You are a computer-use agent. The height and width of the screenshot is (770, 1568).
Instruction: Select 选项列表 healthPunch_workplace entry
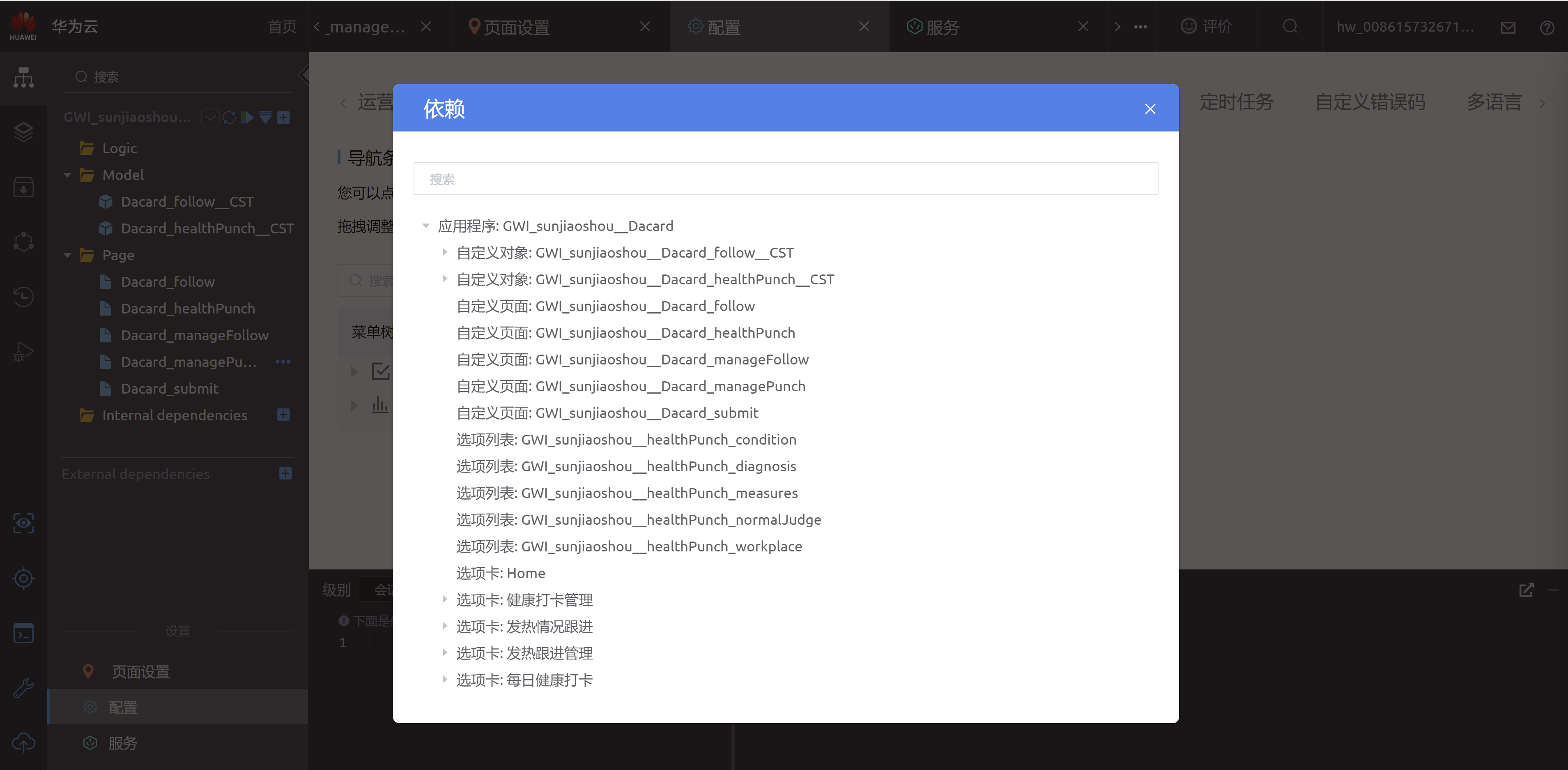point(629,546)
